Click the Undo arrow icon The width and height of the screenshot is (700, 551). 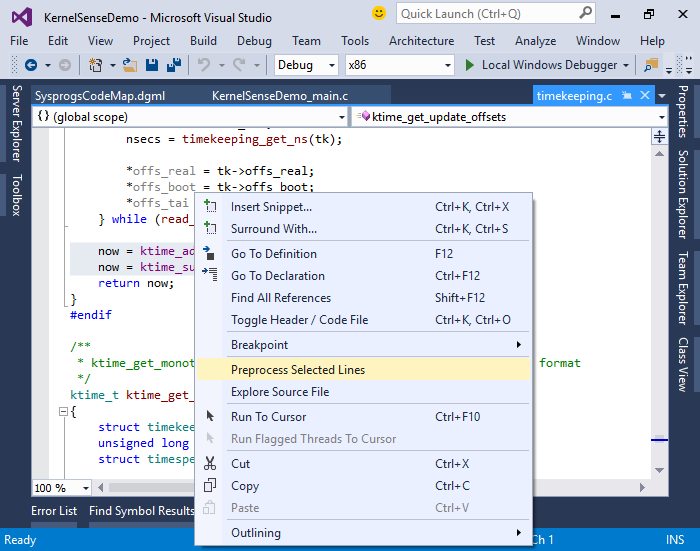coord(204,65)
